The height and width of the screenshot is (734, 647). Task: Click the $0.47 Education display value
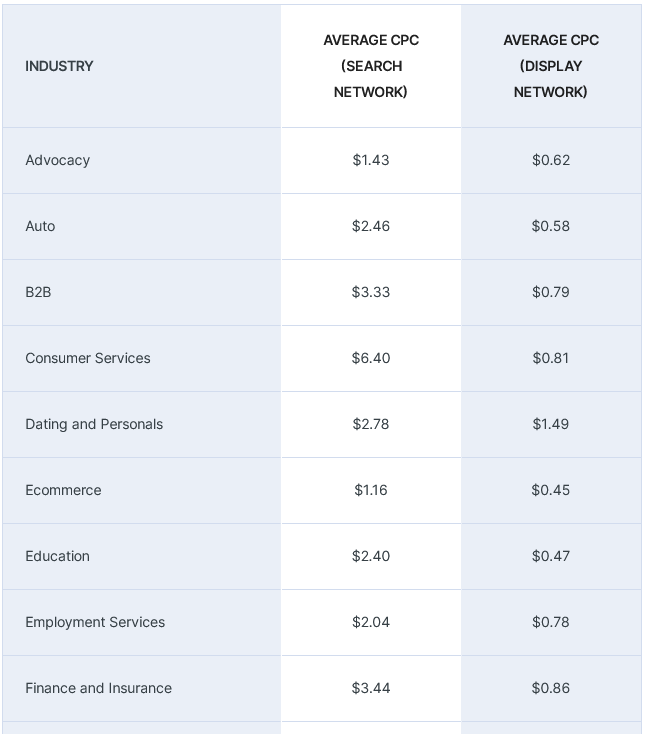pyautogui.click(x=551, y=556)
